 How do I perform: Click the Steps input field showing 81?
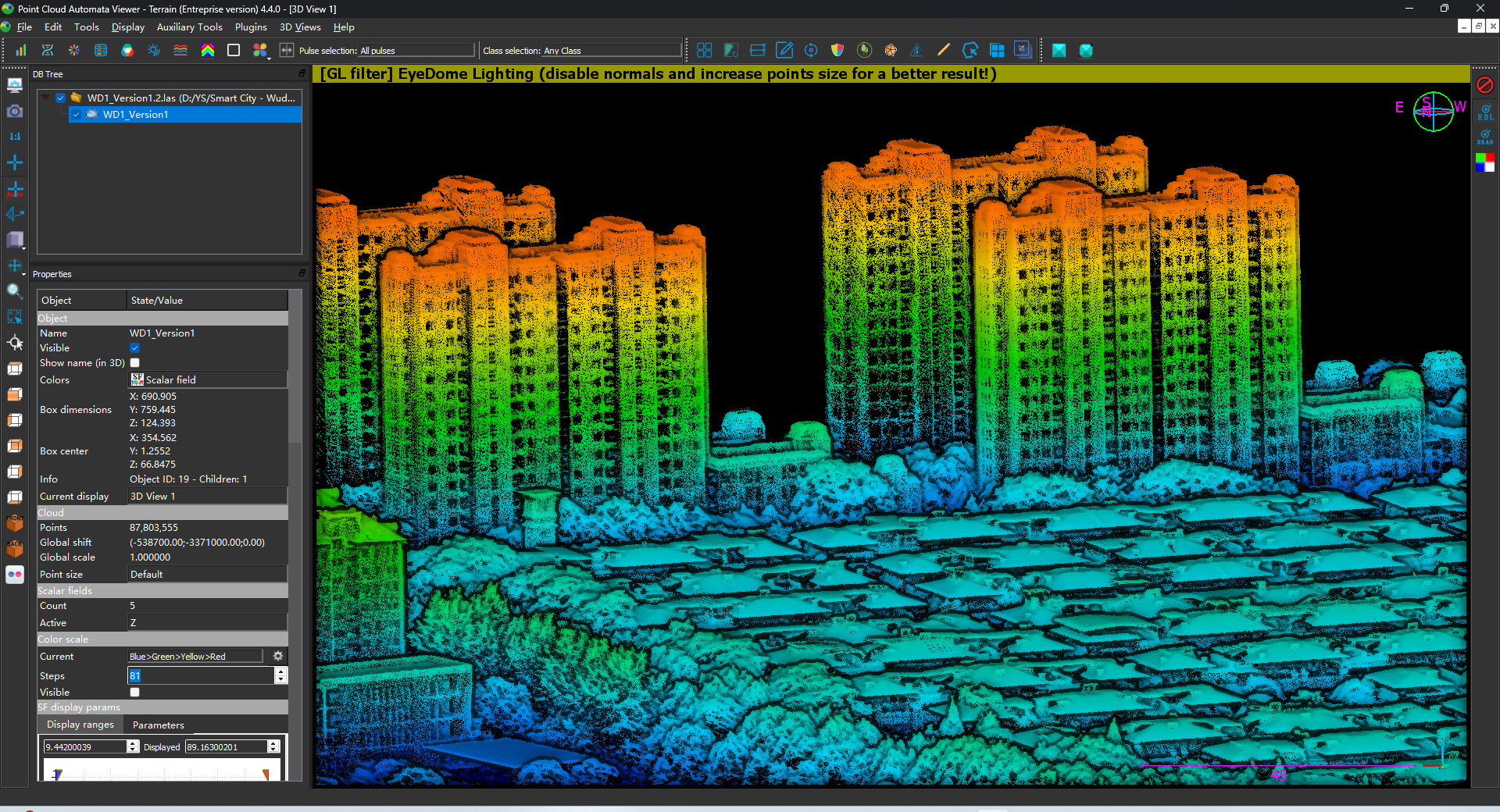pos(200,676)
